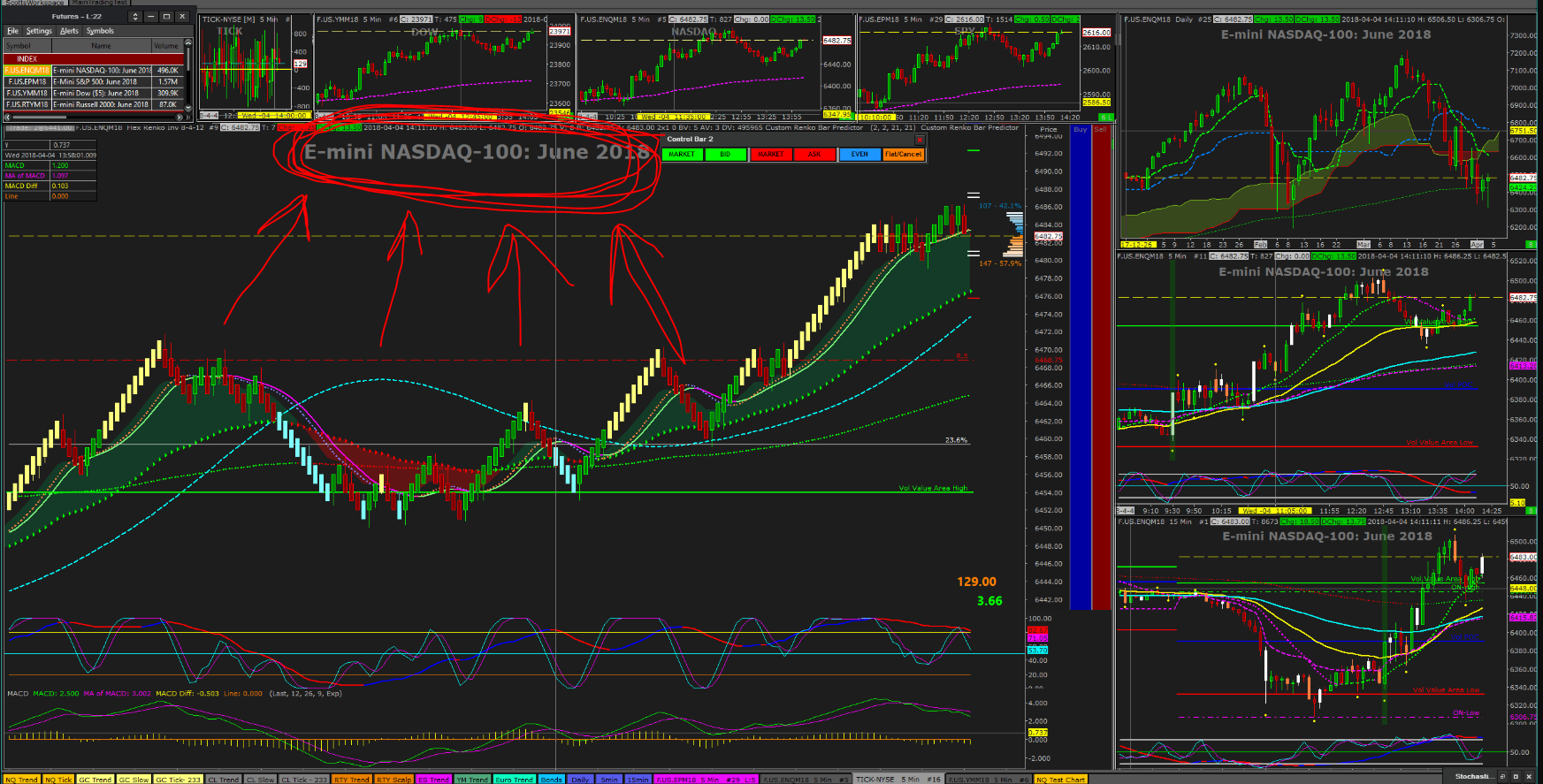Click the quote list scroll-down arrow
This screenshot has height=784, width=1543.
coord(188,106)
